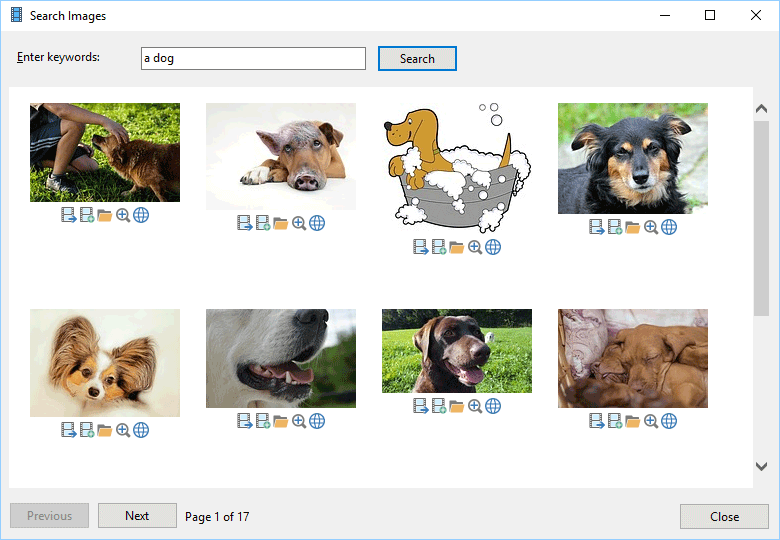Screen dimensions: 780x540
Task: Click the film-arrow icon under the sleeping brown puppy
Action: pyautogui.click(x=597, y=421)
